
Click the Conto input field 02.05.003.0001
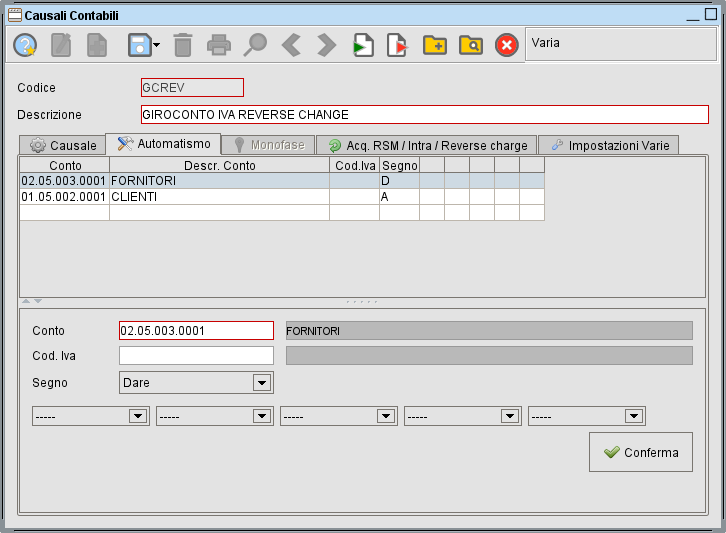point(196,331)
